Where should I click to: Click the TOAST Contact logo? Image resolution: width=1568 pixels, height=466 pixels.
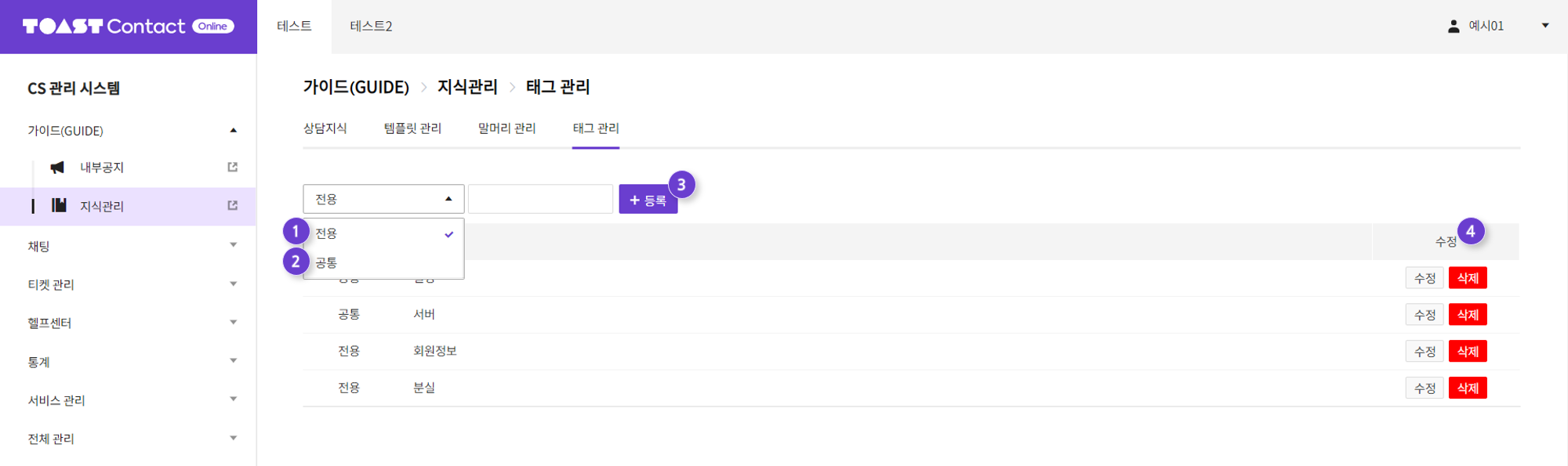point(129,27)
